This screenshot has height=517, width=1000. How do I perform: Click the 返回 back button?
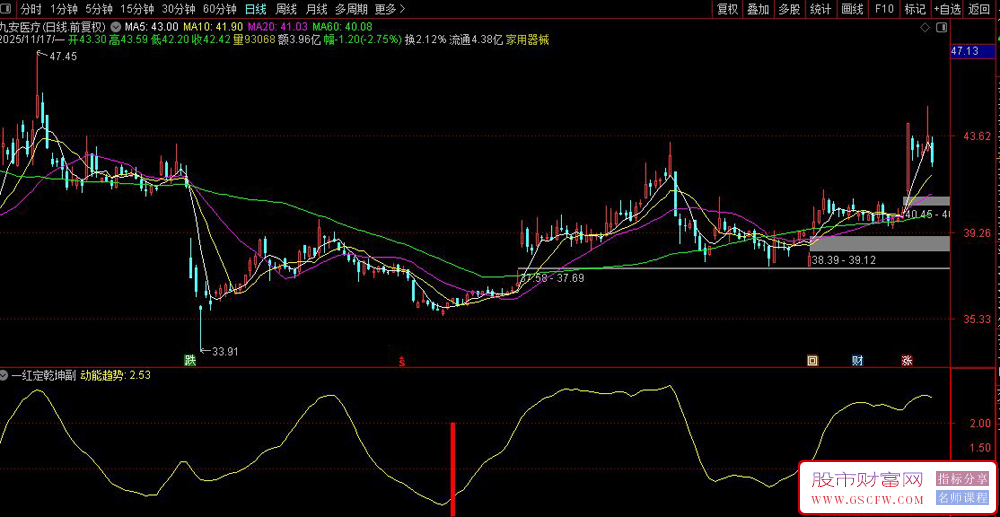click(981, 9)
